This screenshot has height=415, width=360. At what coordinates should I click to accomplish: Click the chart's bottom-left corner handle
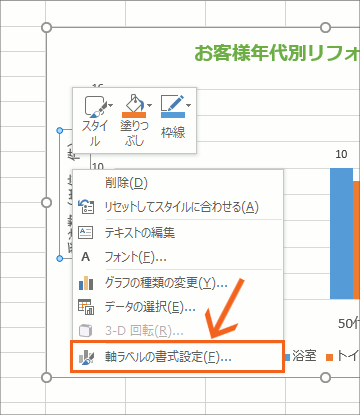(46, 377)
